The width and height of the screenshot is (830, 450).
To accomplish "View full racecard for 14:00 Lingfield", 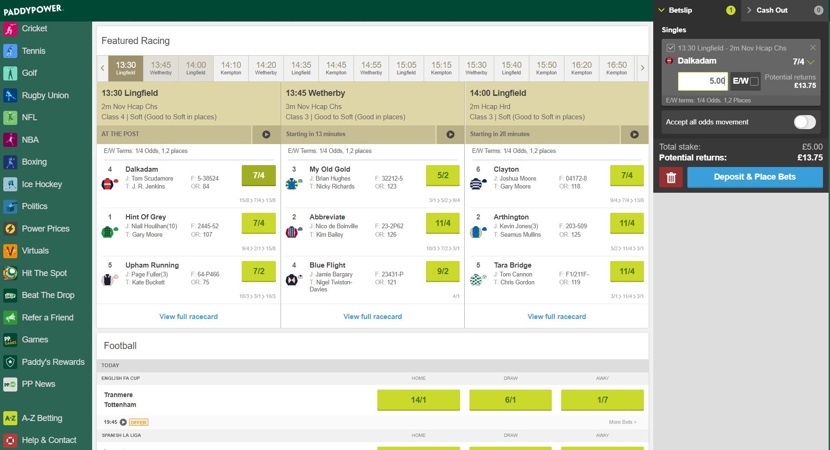I will [557, 317].
